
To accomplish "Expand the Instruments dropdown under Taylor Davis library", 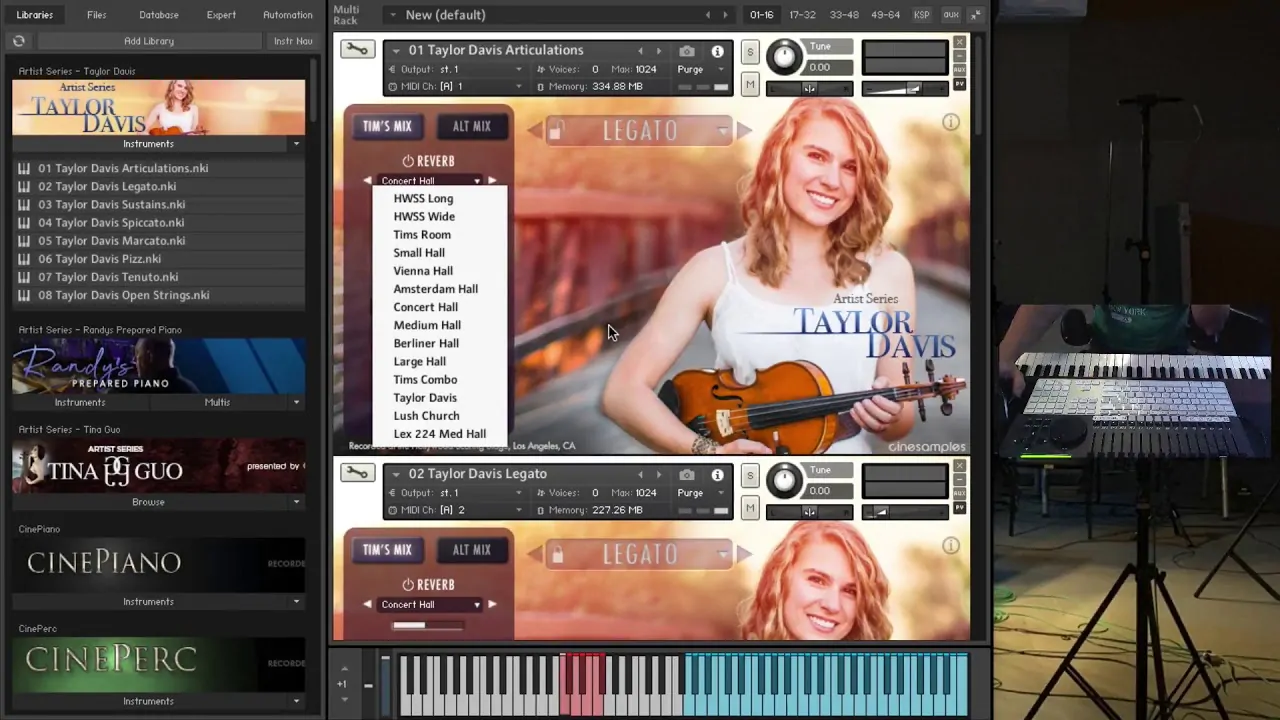I will pos(296,144).
